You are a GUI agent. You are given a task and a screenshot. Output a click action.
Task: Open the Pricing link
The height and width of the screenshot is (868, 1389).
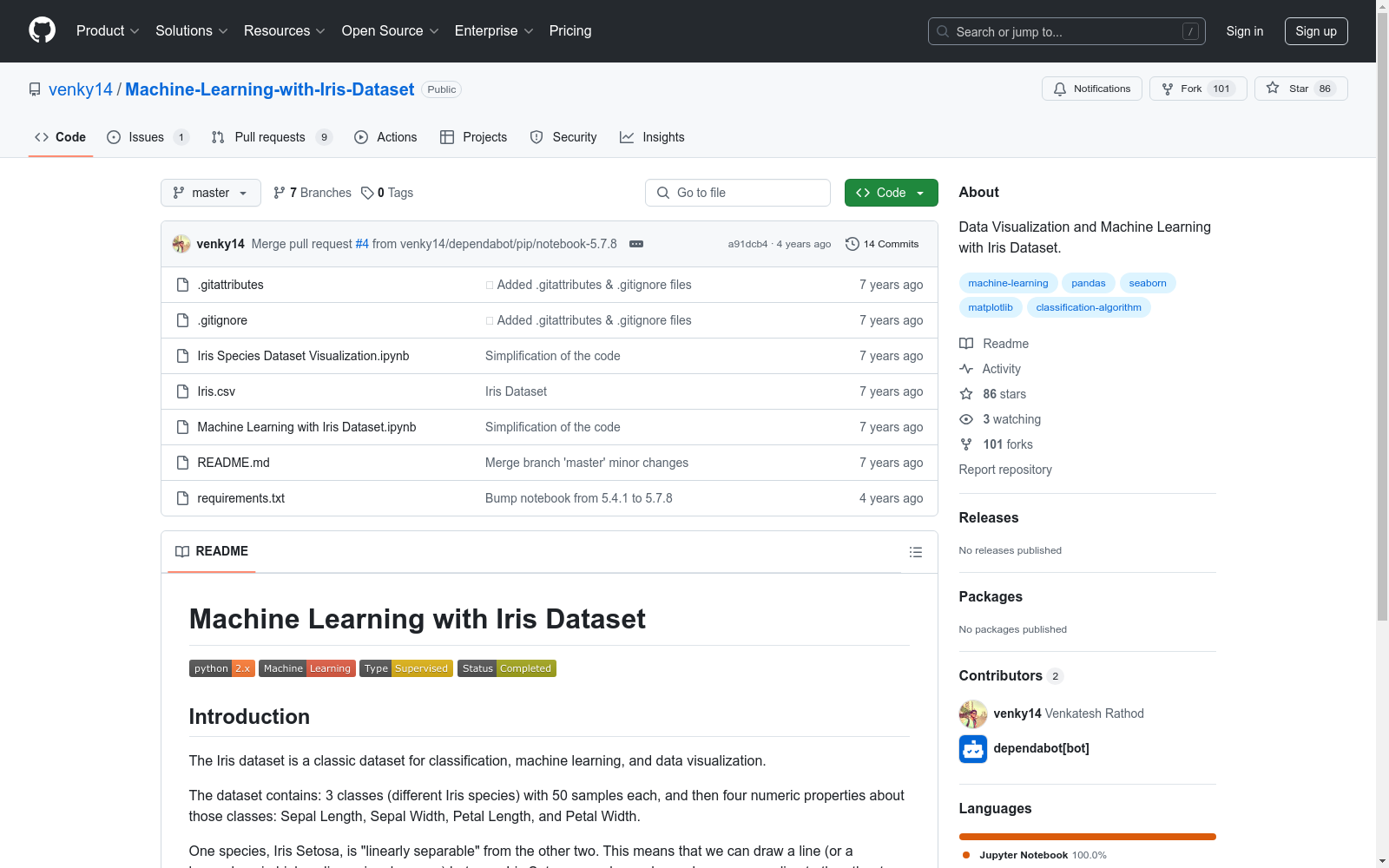click(x=570, y=31)
